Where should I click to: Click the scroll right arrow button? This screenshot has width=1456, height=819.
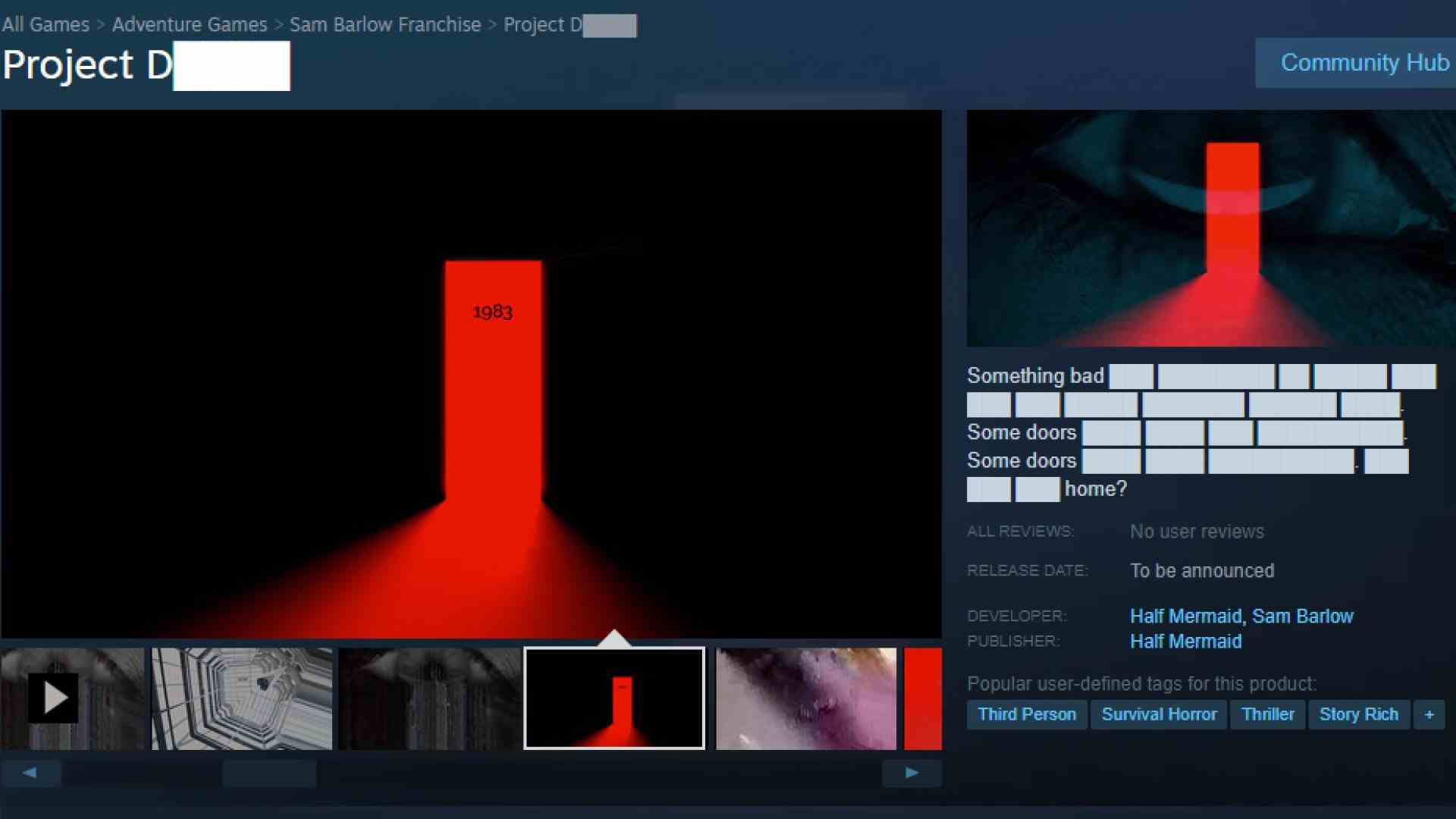(x=911, y=772)
